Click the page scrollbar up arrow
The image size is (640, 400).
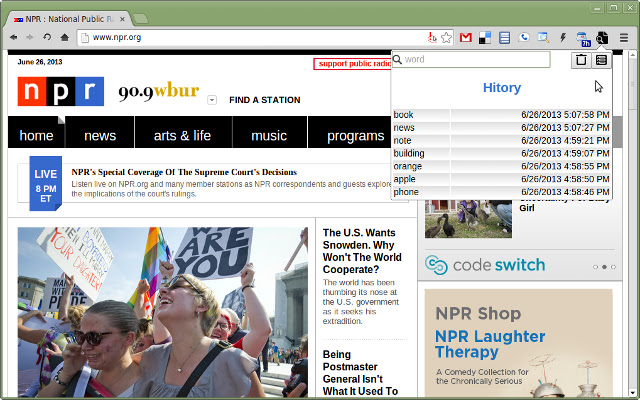click(x=631, y=54)
